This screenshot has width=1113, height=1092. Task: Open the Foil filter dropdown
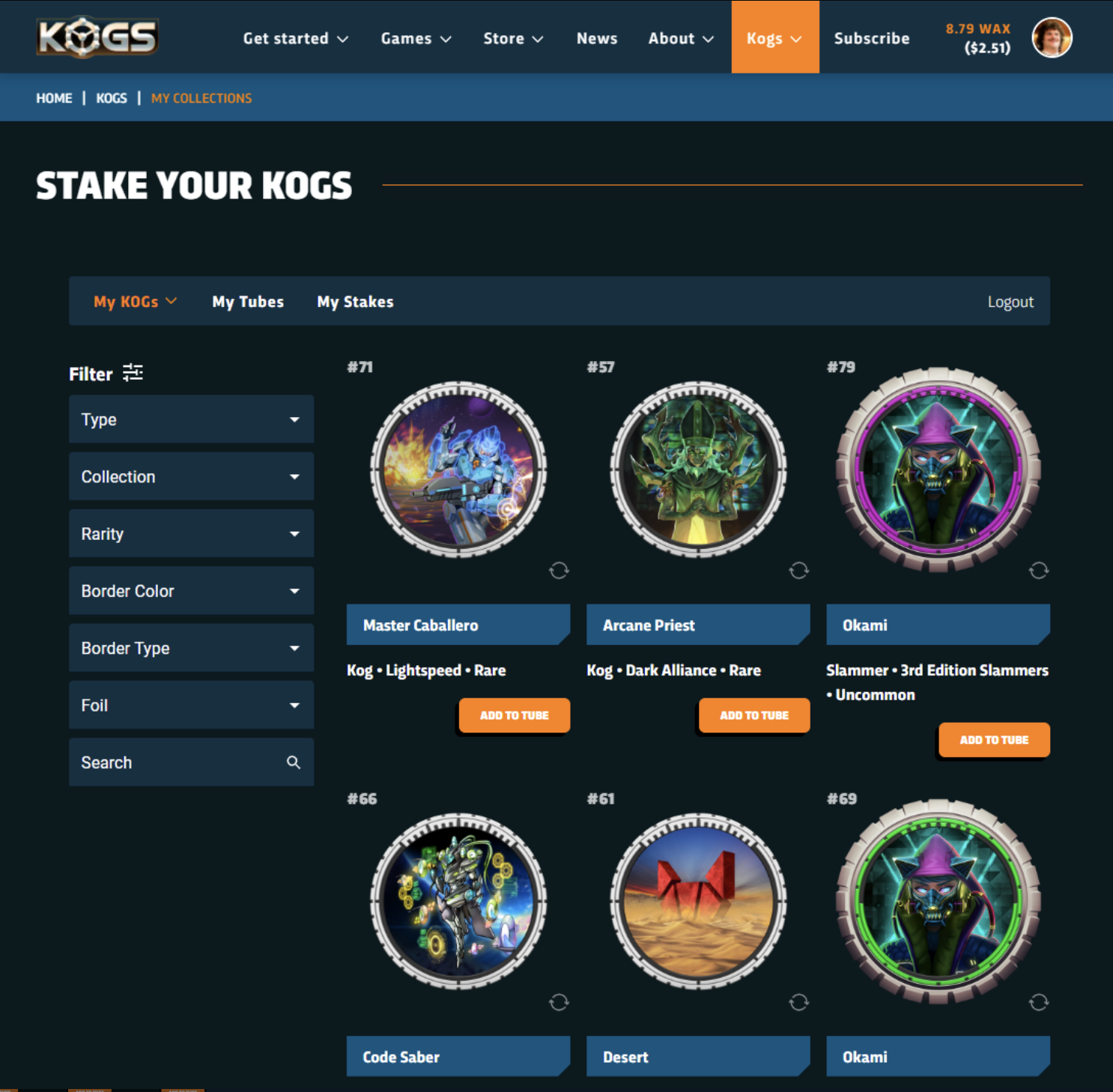point(191,706)
